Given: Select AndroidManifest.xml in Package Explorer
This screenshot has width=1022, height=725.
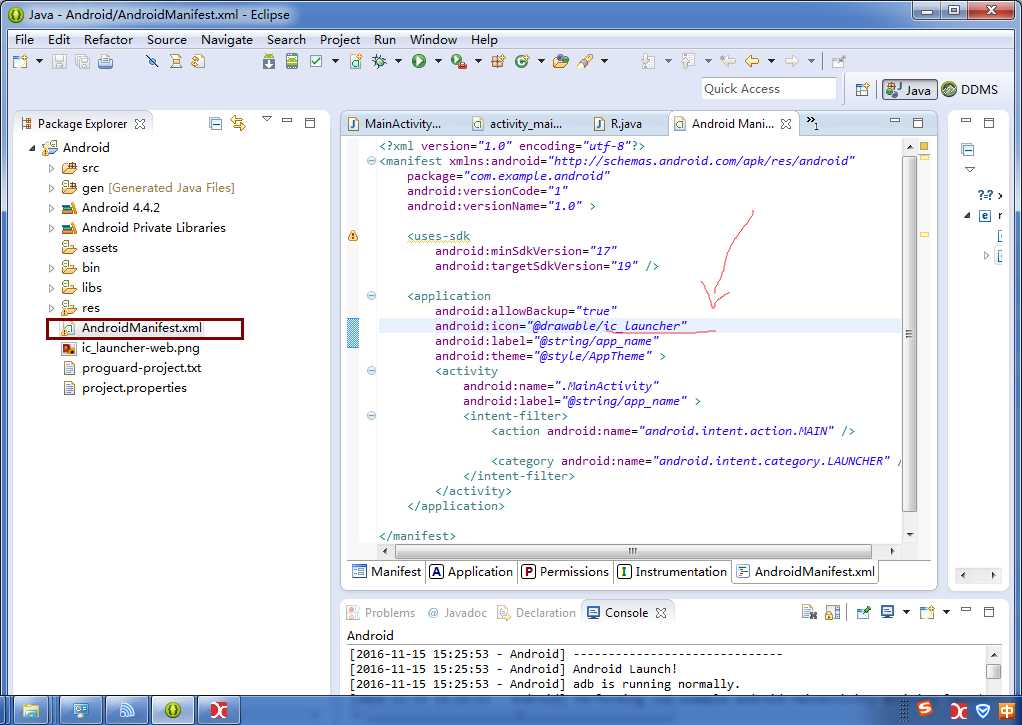Looking at the screenshot, I should 141,328.
